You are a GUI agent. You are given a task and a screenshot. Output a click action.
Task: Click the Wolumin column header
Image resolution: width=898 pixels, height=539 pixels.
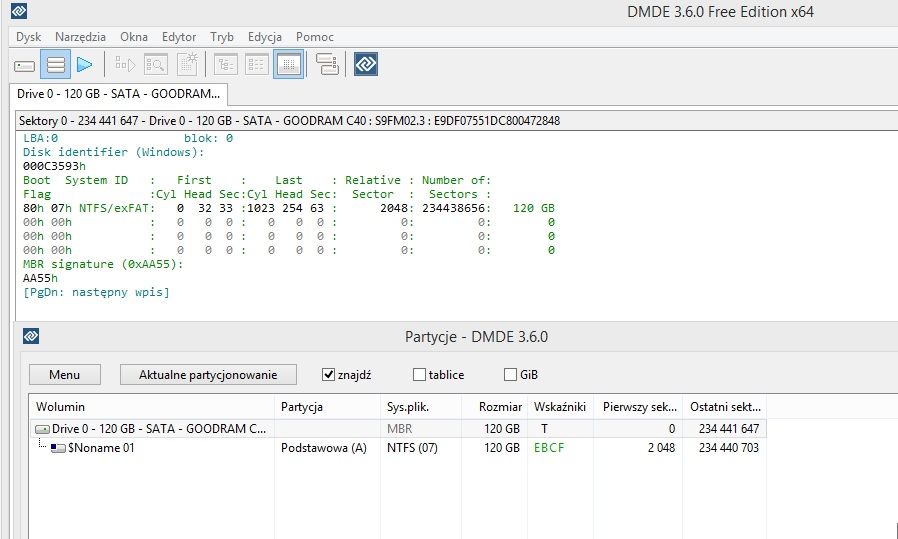point(152,407)
